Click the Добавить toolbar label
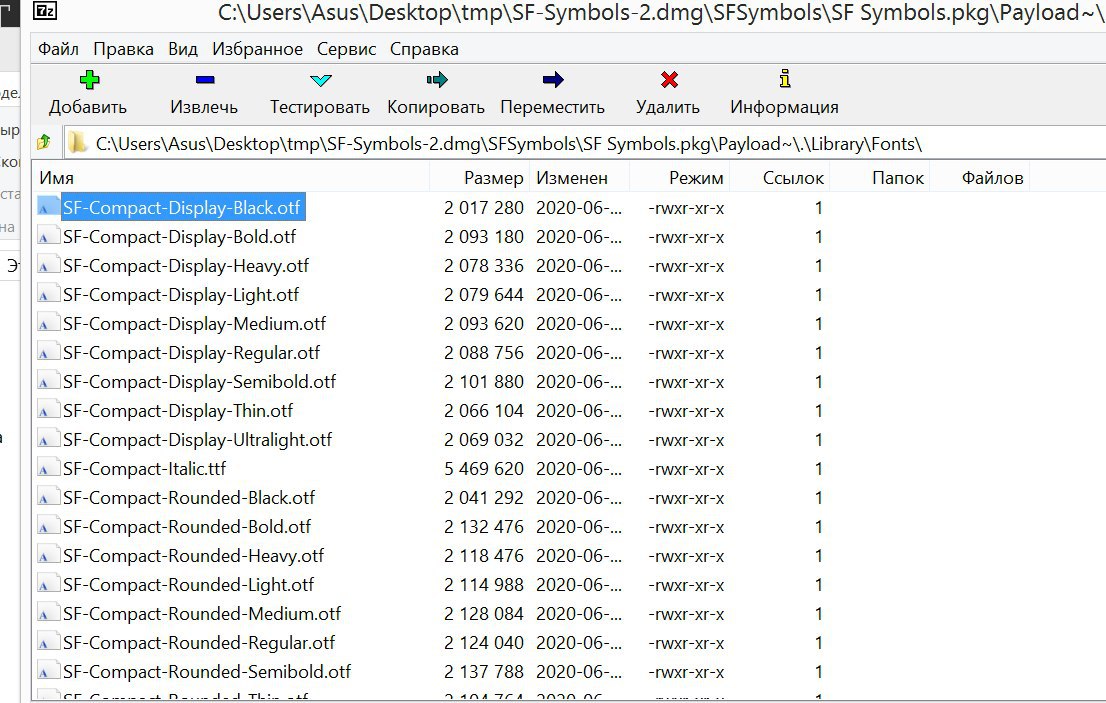Image resolution: width=1106 pixels, height=703 pixels. [88, 107]
